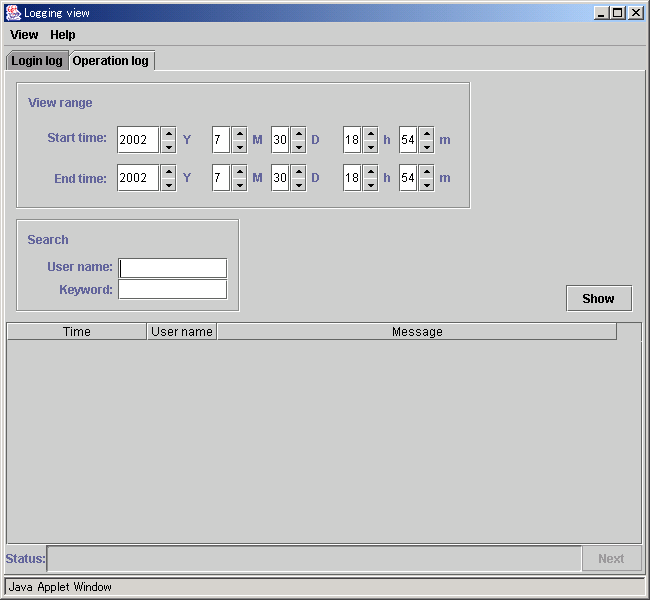Open the View menu
The height and width of the screenshot is (600, 650).
click(24, 35)
